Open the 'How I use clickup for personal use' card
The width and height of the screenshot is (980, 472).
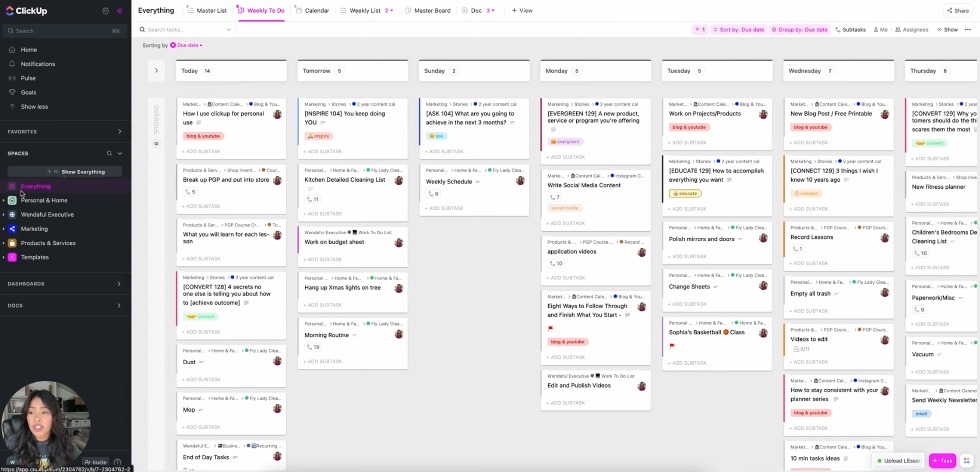(x=231, y=128)
